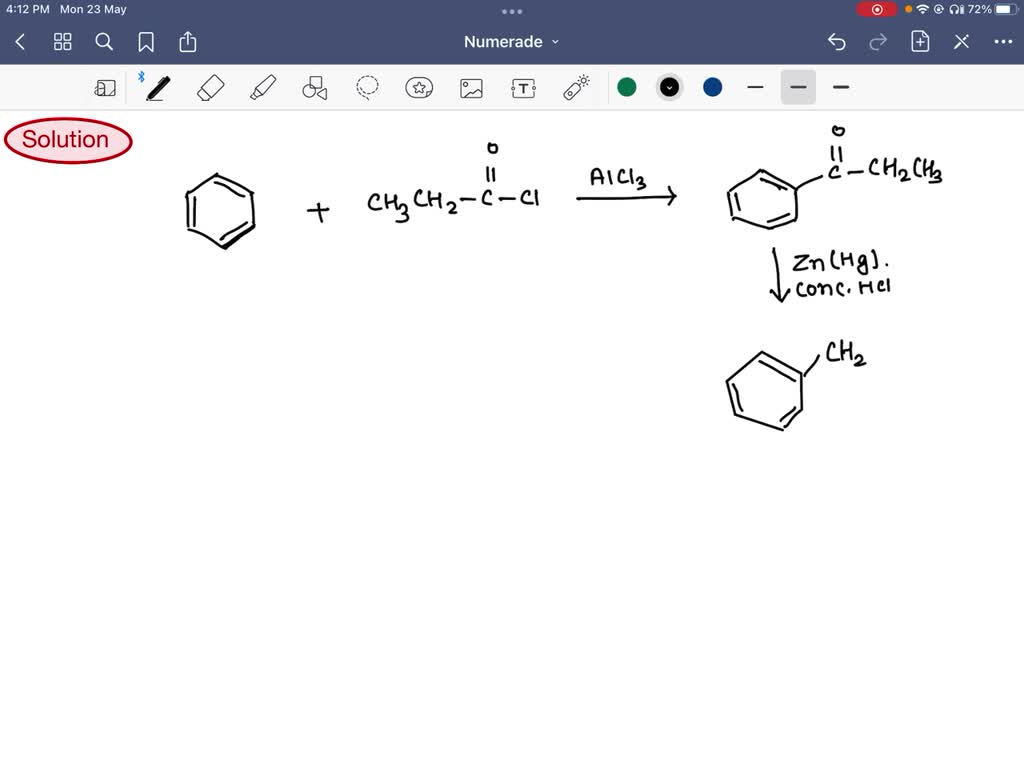
Task: Select the thick stroke width
Action: (x=841, y=87)
